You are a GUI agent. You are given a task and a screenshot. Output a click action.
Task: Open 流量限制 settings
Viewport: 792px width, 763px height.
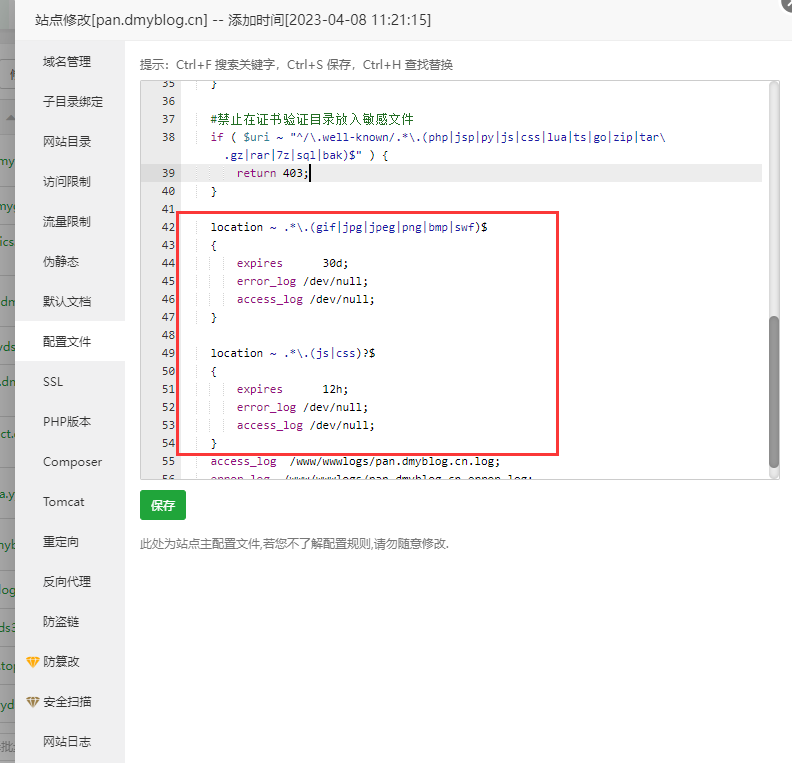click(67, 221)
